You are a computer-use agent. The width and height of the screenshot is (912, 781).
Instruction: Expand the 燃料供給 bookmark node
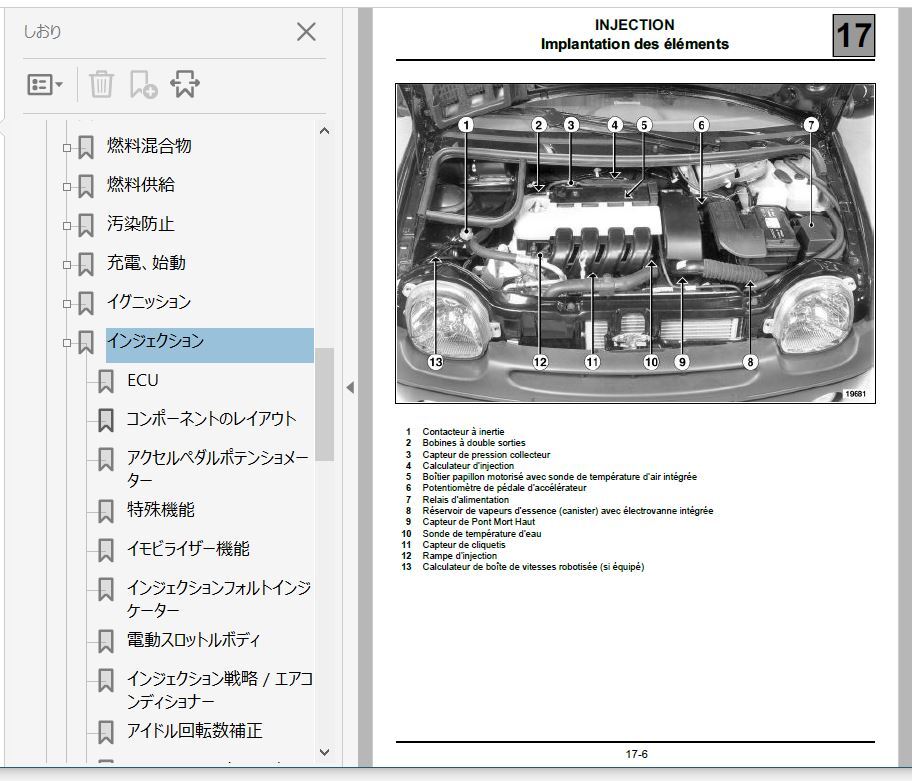click(67, 187)
